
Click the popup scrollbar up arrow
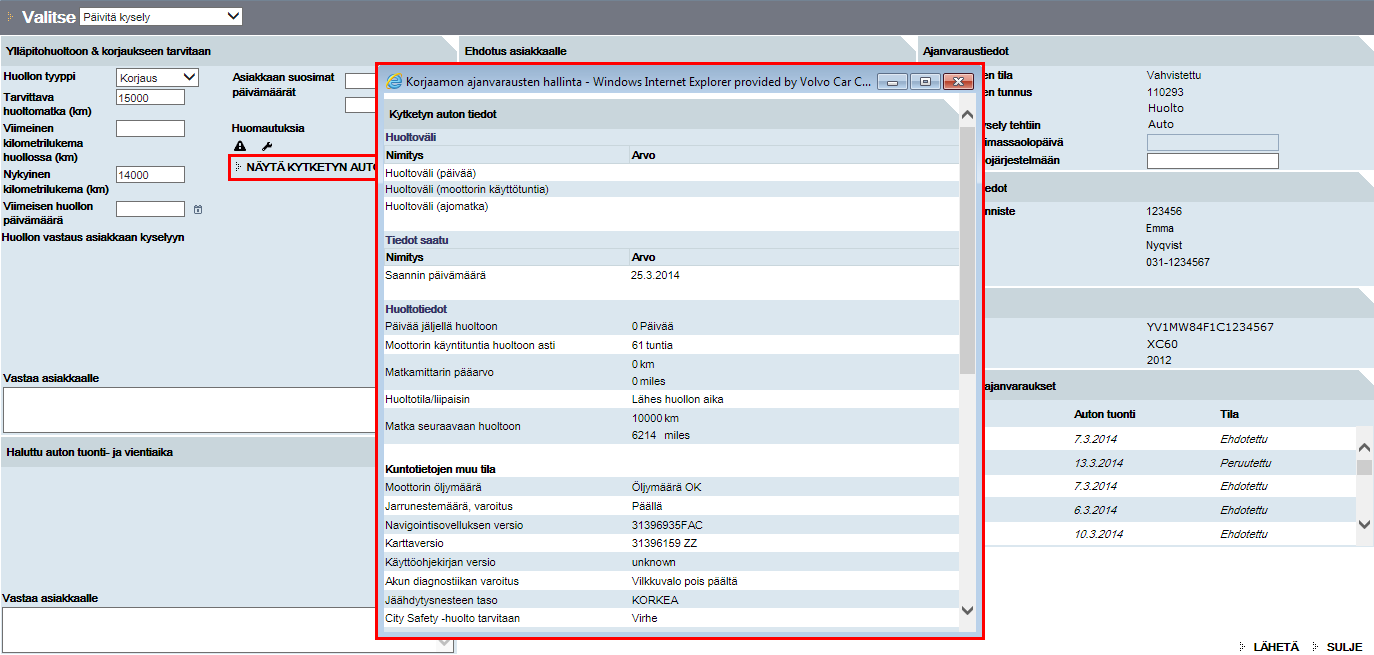(967, 115)
